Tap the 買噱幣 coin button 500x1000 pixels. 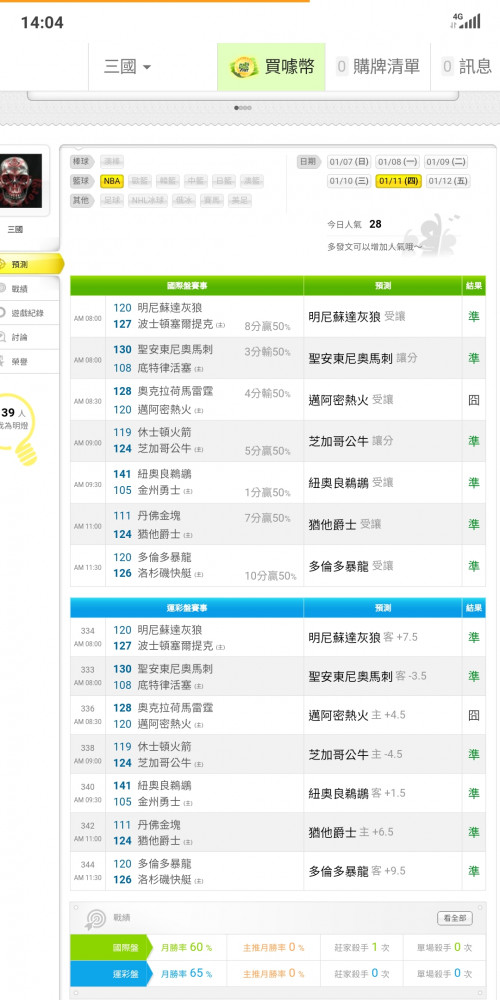click(272, 66)
